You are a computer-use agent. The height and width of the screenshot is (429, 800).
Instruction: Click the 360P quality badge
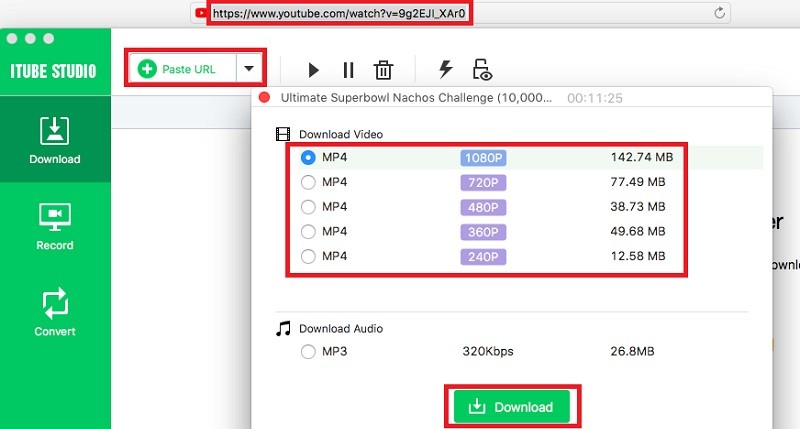[483, 232]
